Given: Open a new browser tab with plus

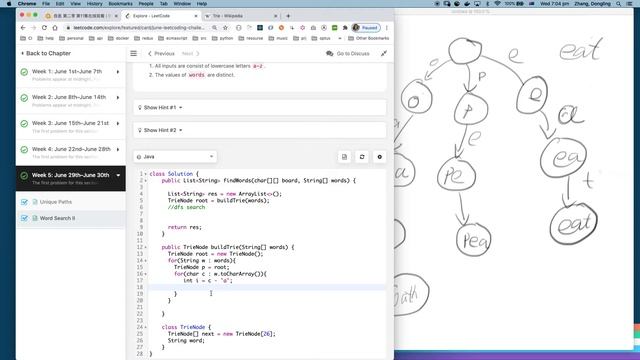Looking at the screenshot, I should tap(288, 16).
